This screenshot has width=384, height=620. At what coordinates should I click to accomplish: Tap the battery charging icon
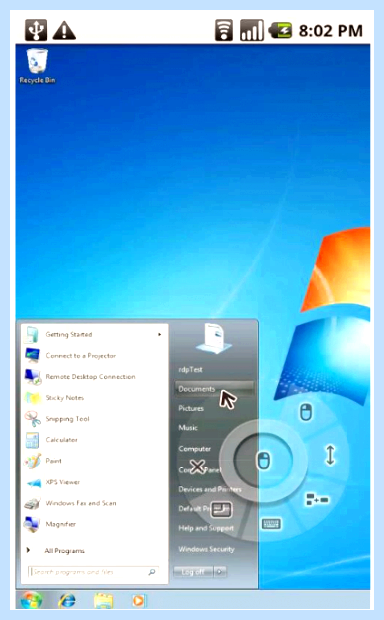[280, 30]
